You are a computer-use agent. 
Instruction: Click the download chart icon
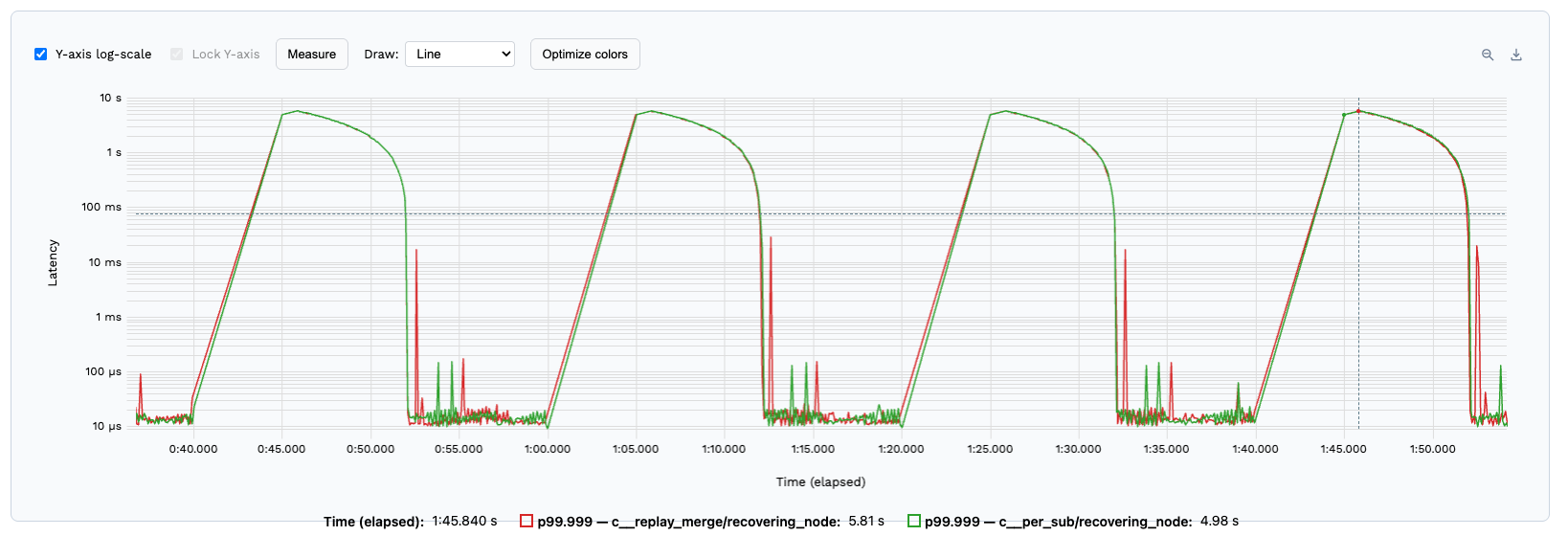point(1516,55)
